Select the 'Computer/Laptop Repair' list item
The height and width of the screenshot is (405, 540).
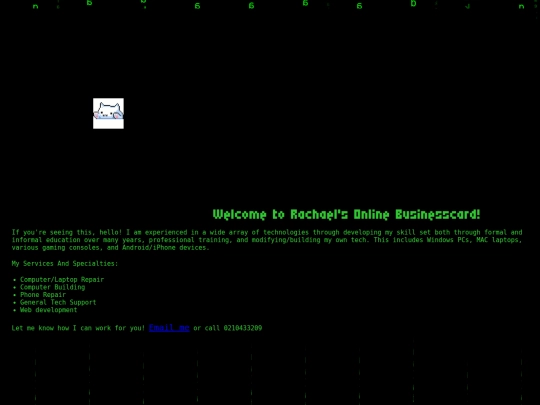tap(62, 280)
